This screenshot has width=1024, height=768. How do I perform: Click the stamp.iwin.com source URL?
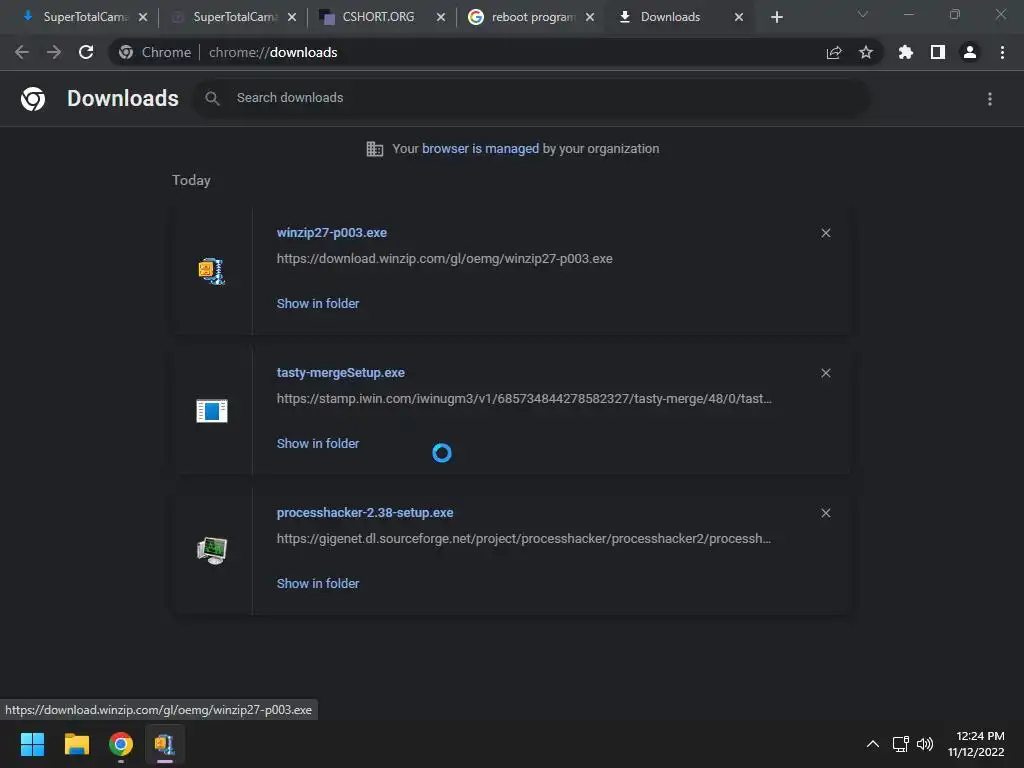click(524, 398)
